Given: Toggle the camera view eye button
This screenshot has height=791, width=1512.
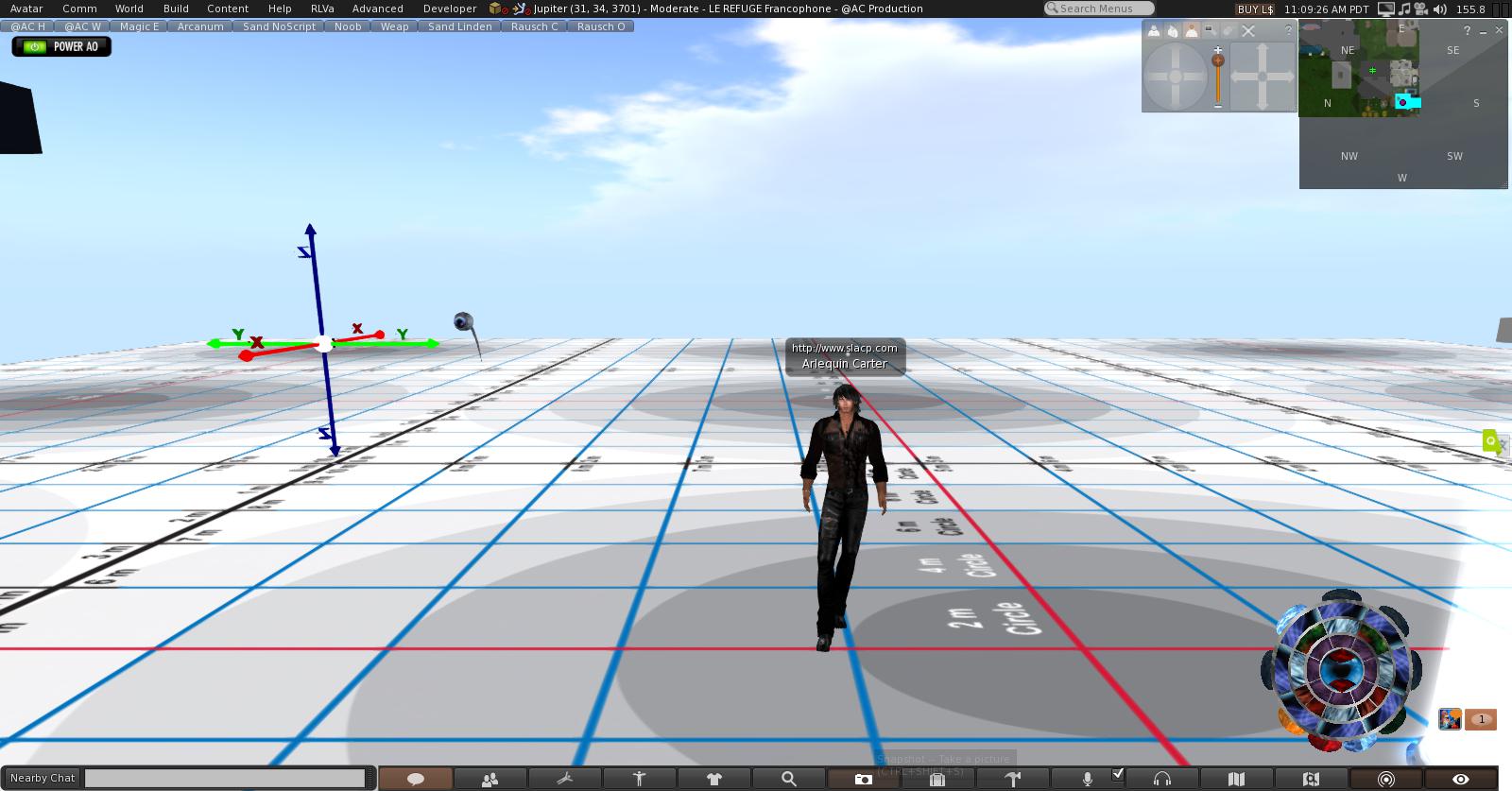Looking at the screenshot, I should coord(1460,779).
